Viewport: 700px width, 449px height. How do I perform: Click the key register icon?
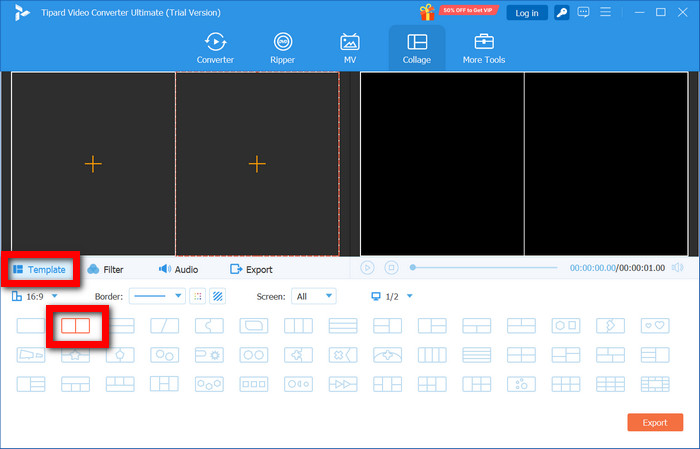pyautogui.click(x=562, y=12)
